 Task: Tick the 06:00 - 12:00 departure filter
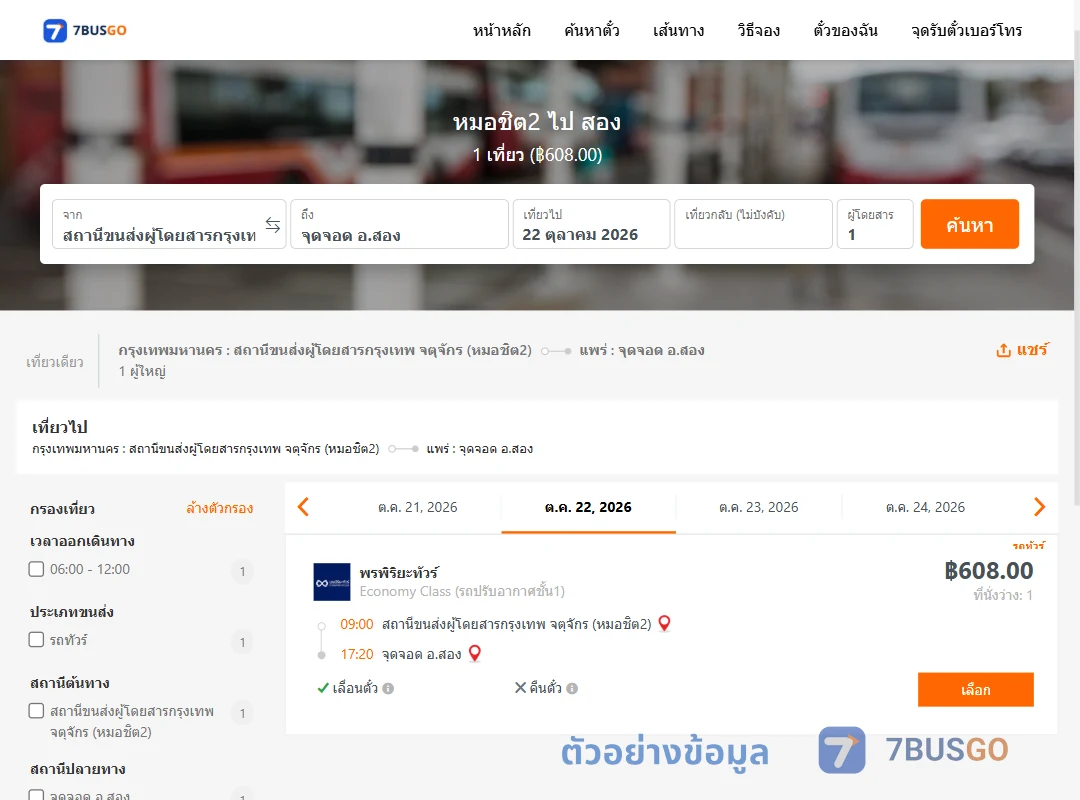coord(37,569)
